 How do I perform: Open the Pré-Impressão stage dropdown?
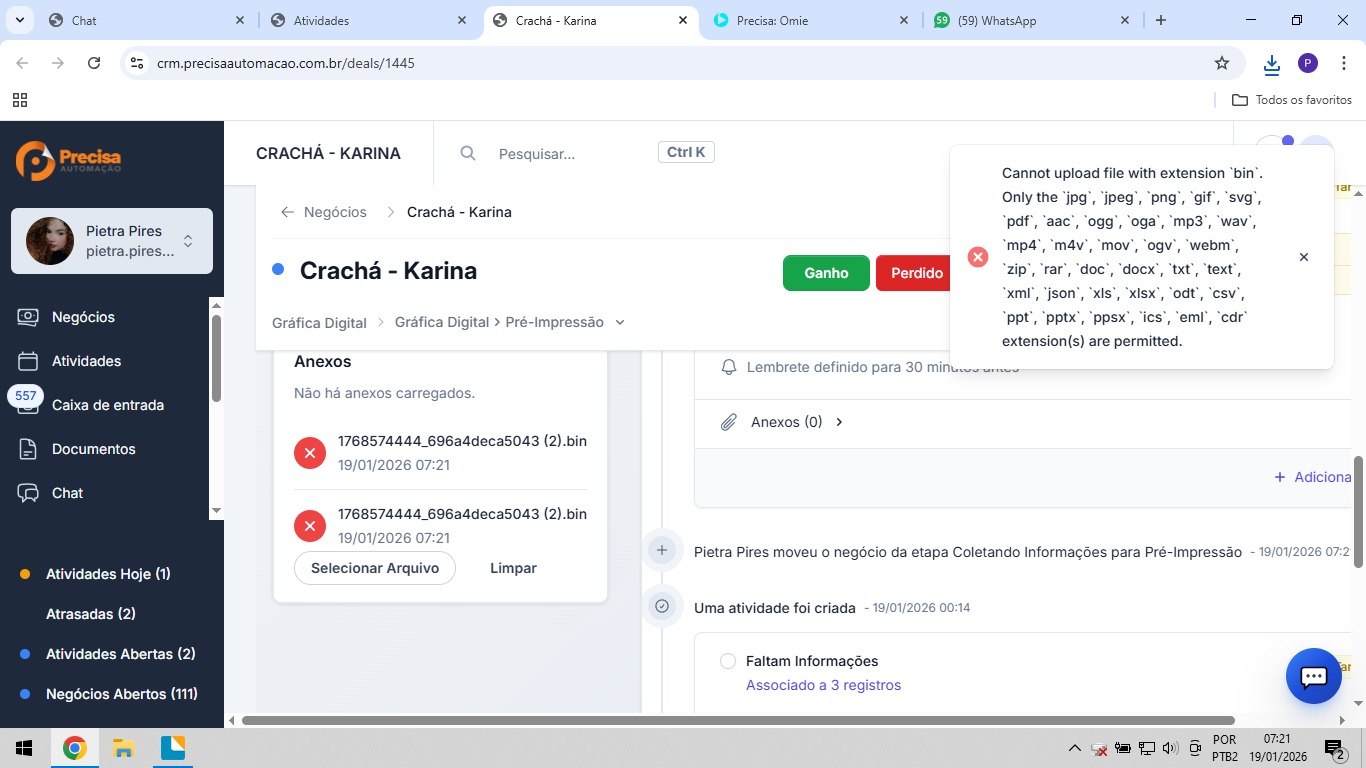tap(620, 322)
